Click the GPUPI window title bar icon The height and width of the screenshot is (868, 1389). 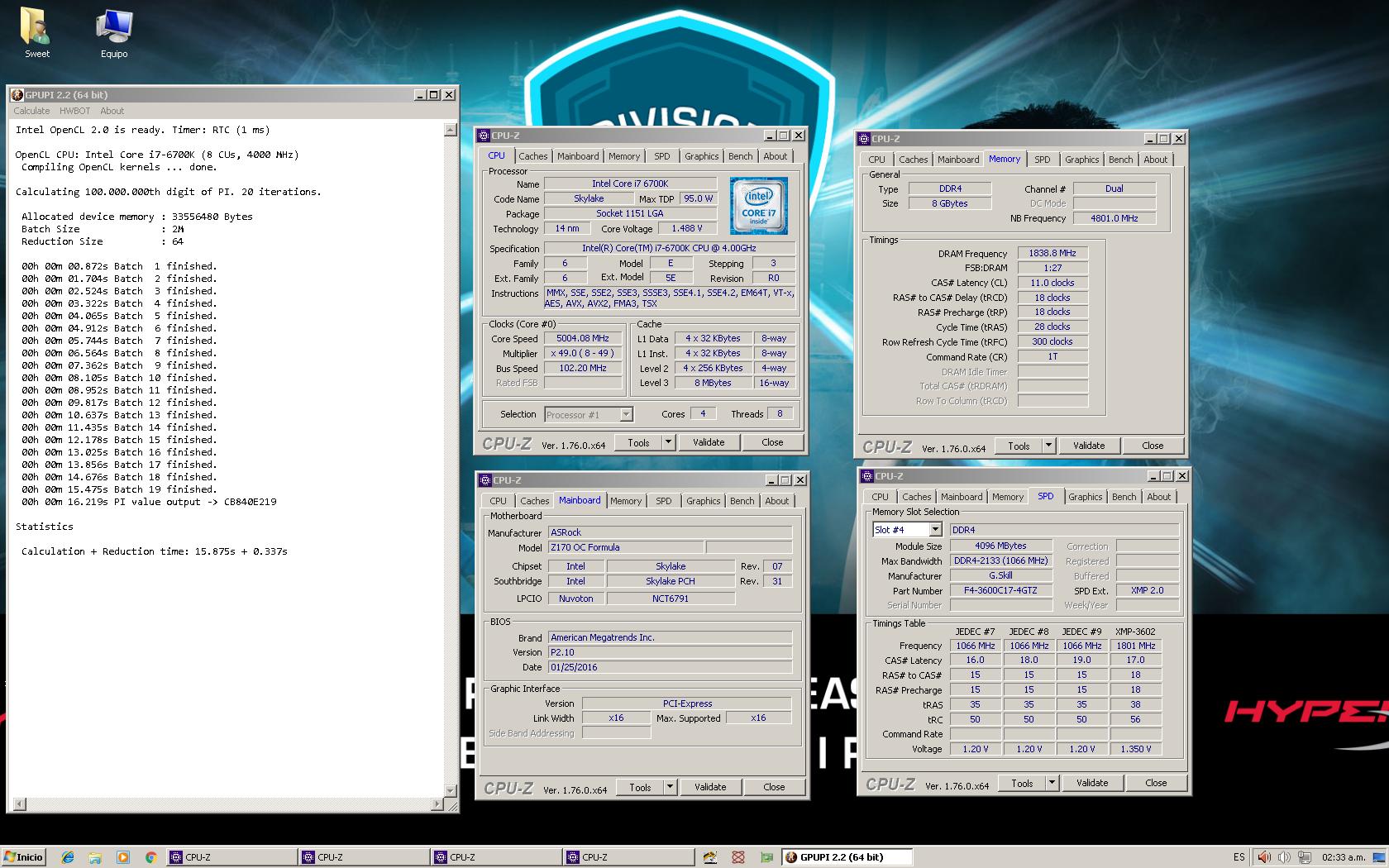pos(17,95)
